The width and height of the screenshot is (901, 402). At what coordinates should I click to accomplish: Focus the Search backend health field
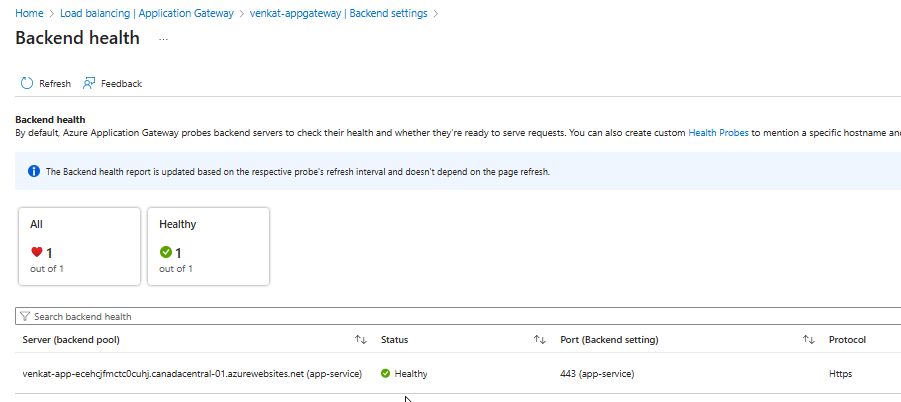pyautogui.click(x=458, y=316)
